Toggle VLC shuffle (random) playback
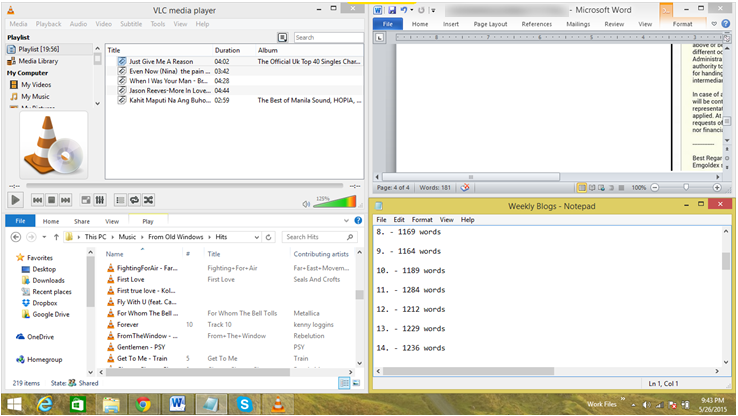Image resolution: width=738 pixels, height=416 pixels. (149, 200)
